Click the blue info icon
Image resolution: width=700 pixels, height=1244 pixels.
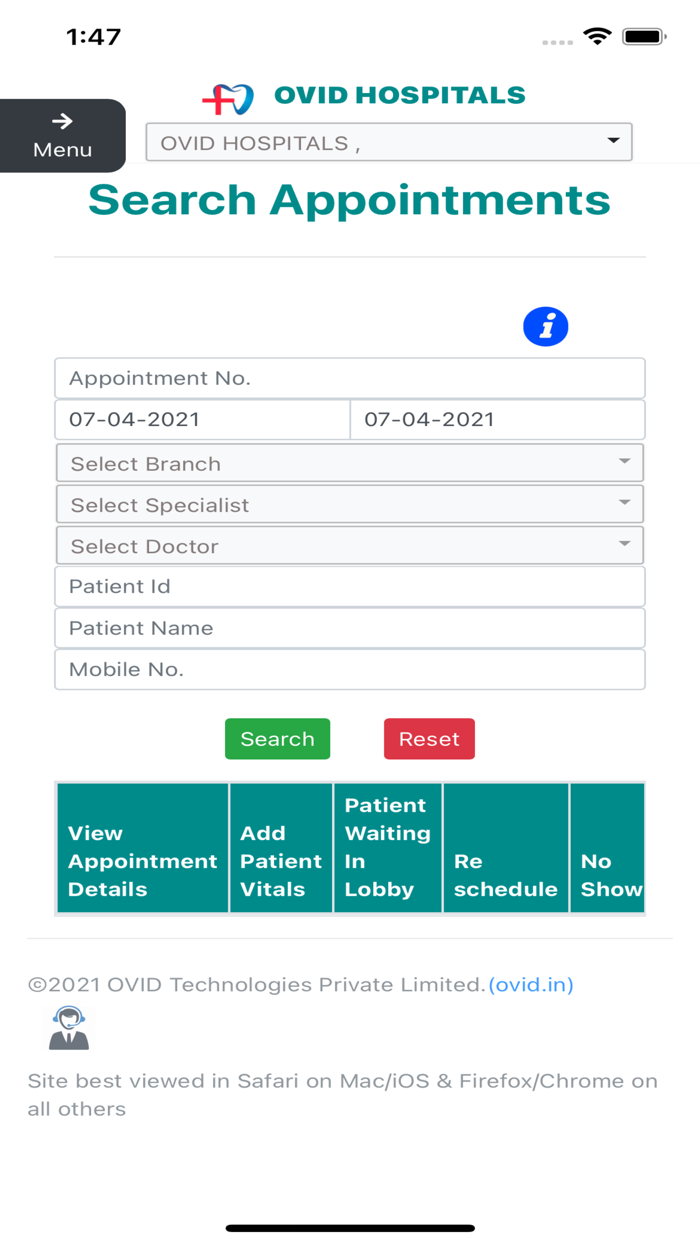[x=545, y=326]
